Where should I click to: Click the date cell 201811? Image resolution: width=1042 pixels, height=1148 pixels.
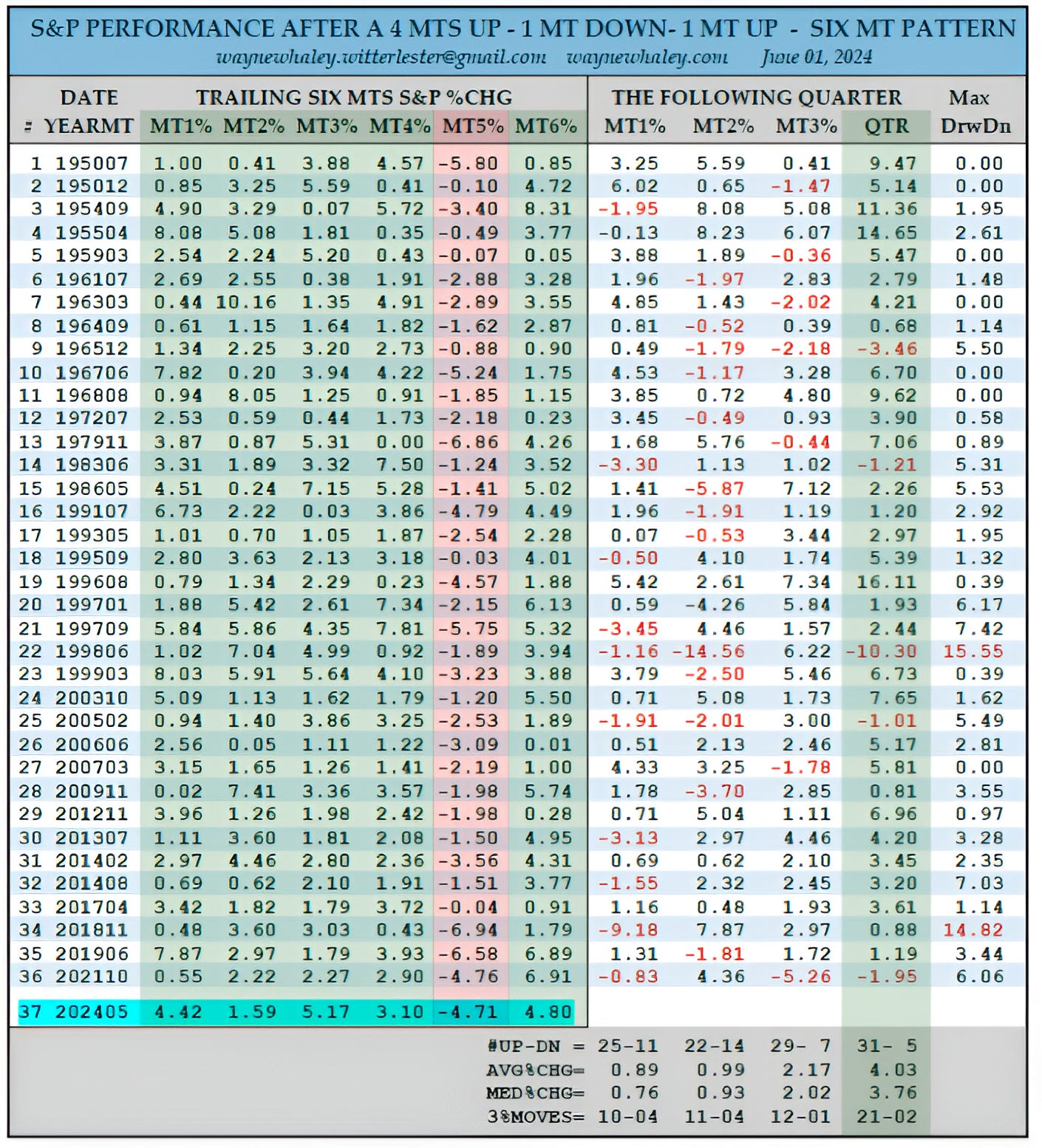pos(92,930)
